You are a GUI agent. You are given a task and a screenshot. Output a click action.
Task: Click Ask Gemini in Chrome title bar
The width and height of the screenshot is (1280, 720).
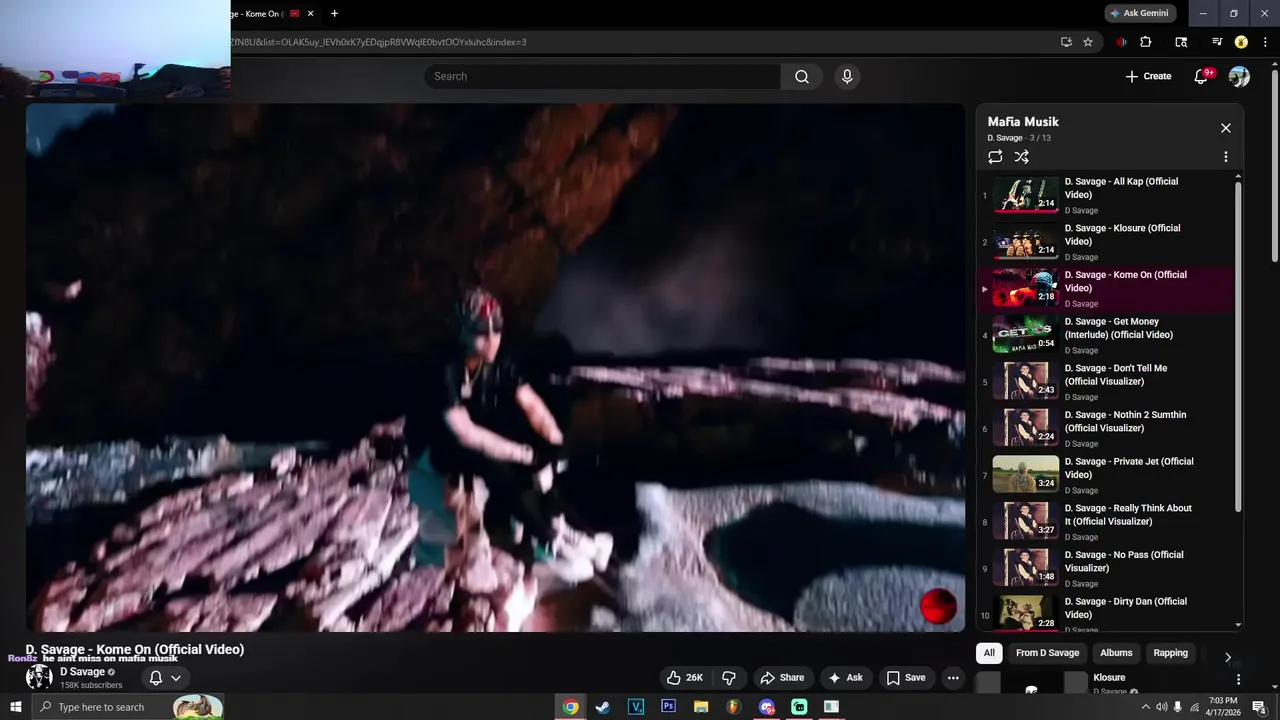1140,13
